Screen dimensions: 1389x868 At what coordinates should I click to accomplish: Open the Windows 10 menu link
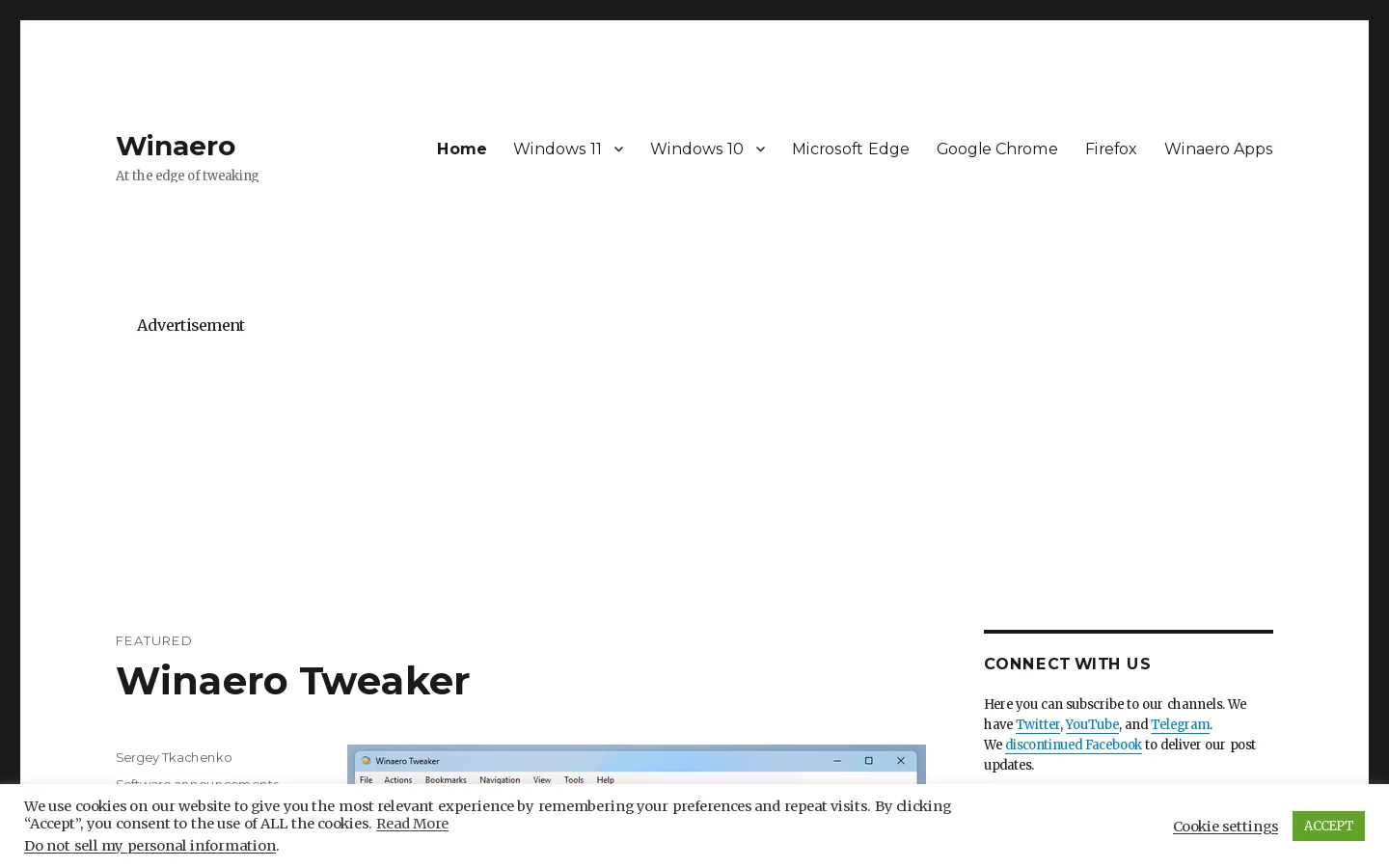click(x=696, y=149)
